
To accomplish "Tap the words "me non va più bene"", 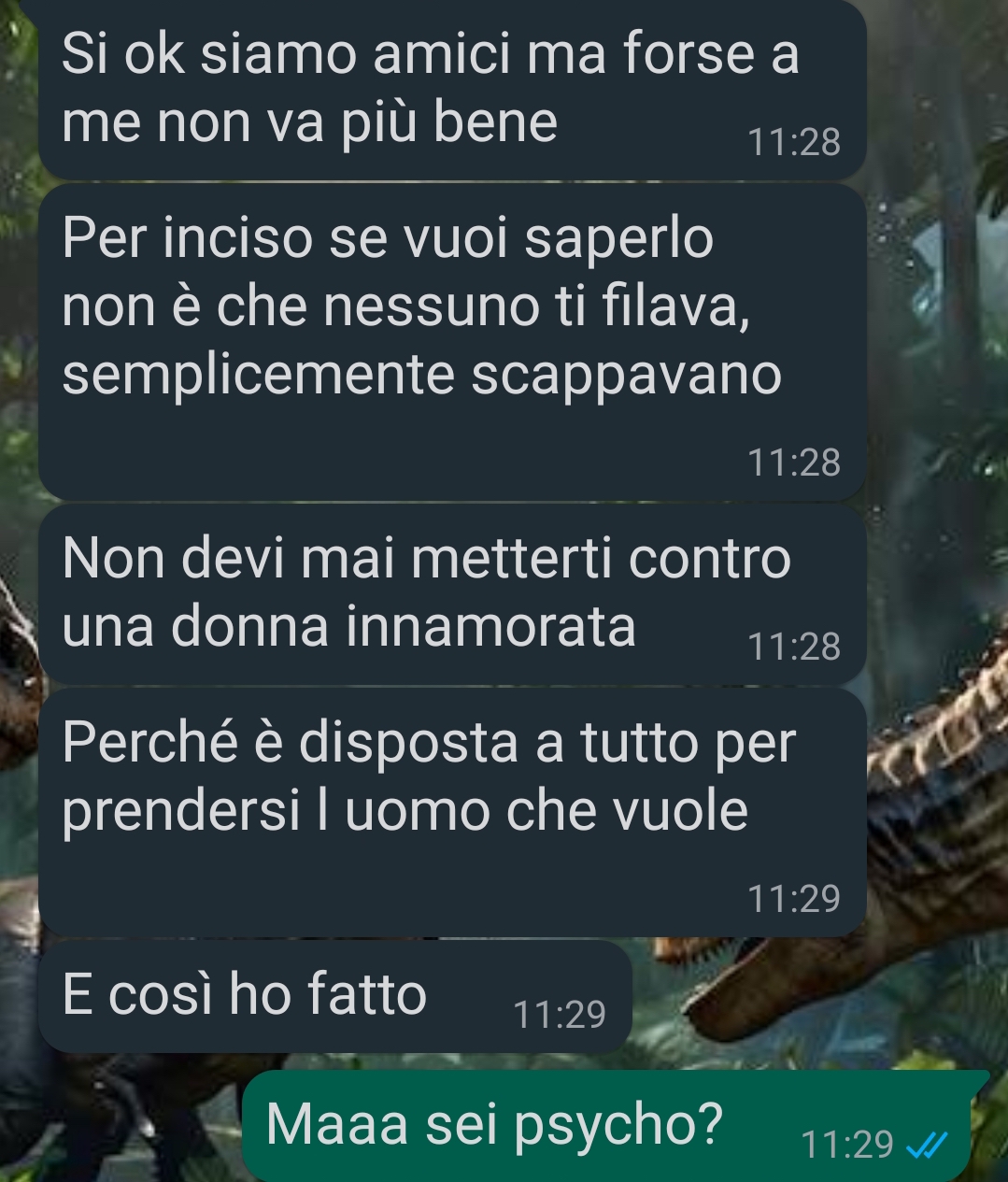I will (309, 122).
